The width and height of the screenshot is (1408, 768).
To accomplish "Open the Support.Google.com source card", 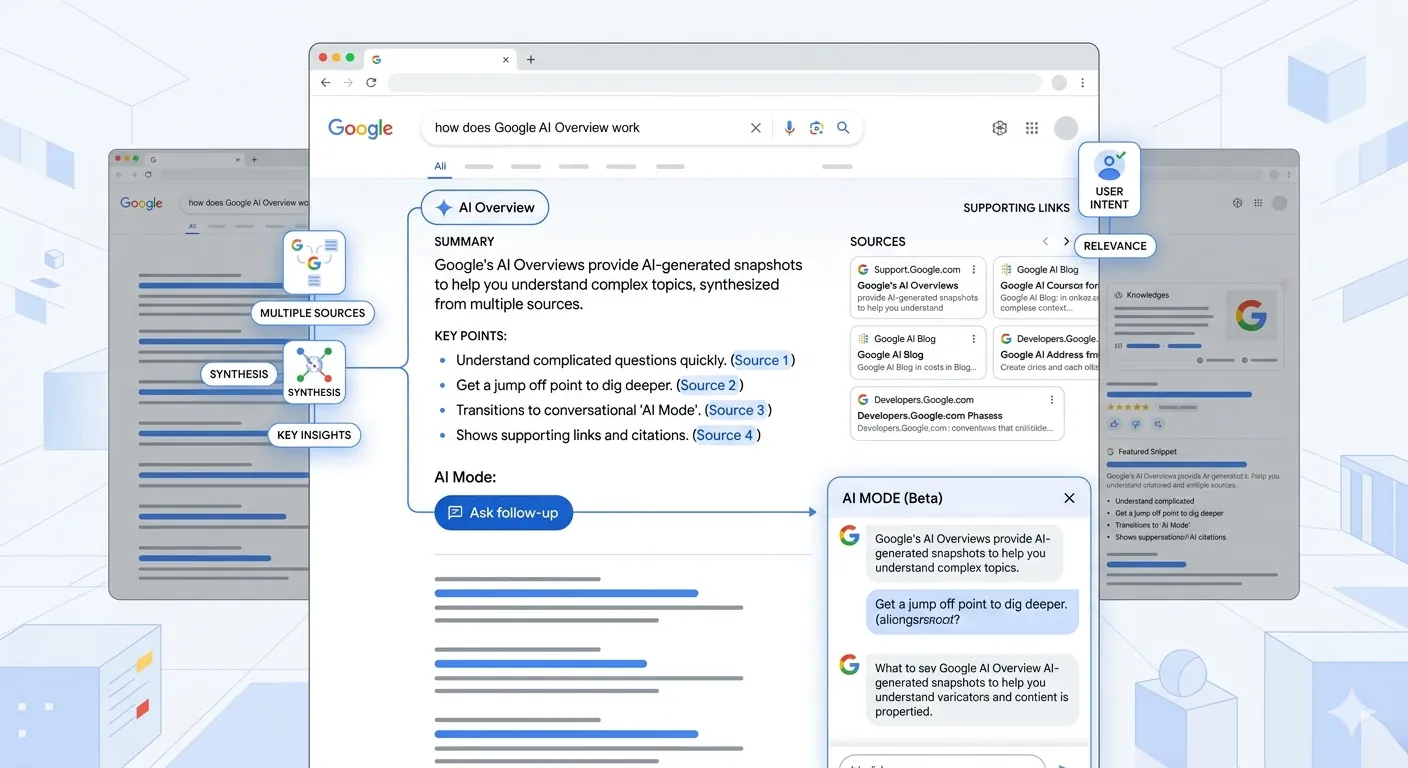I will pyautogui.click(x=918, y=288).
